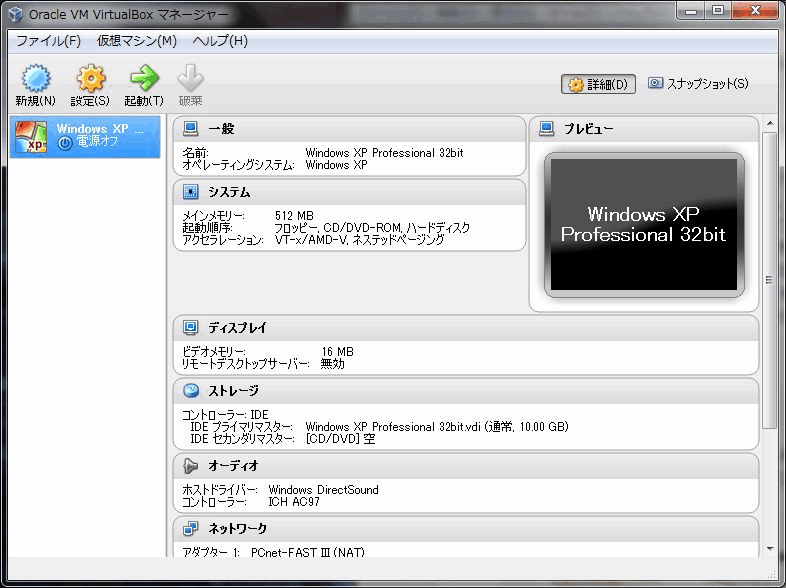Click the vertical scrollbar thumb
786x588 pixels.
tap(769, 280)
